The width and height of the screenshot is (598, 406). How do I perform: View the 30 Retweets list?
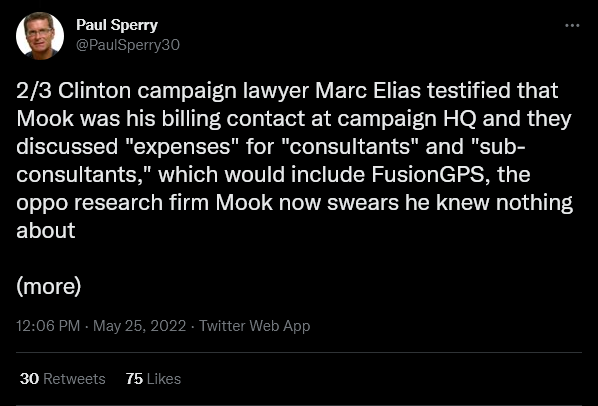tap(63, 379)
